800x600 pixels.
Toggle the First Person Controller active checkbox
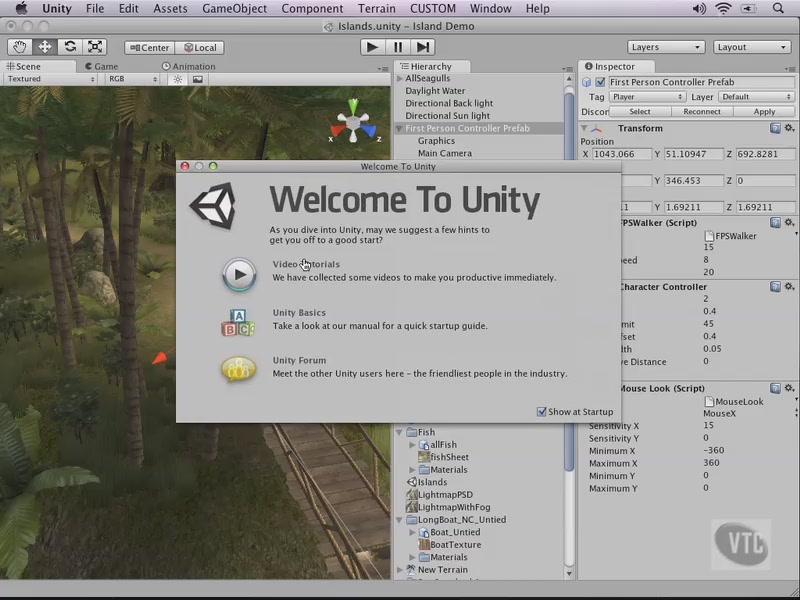(600, 82)
